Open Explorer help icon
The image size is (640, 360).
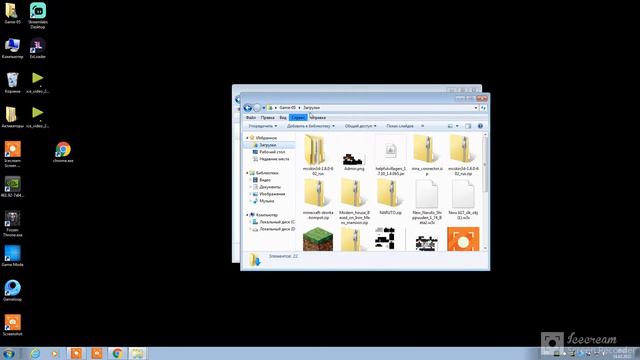point(480,126)
